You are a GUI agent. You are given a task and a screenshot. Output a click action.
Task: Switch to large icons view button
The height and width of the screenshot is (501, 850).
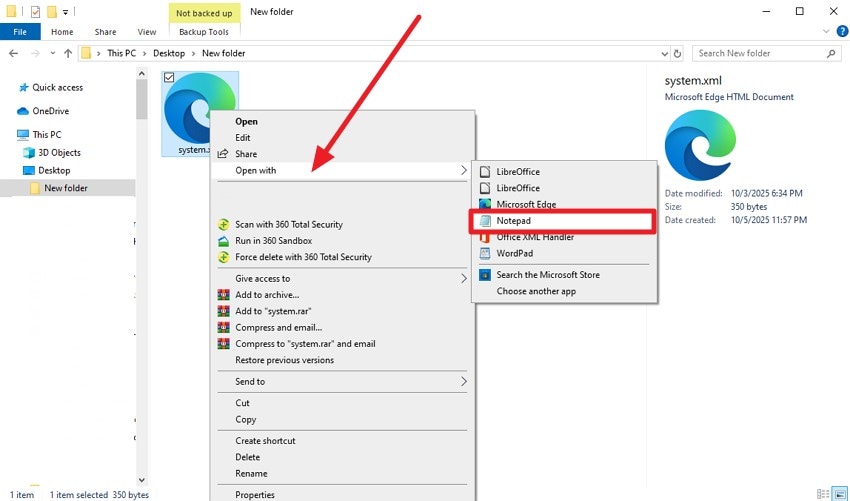point(838,494)
